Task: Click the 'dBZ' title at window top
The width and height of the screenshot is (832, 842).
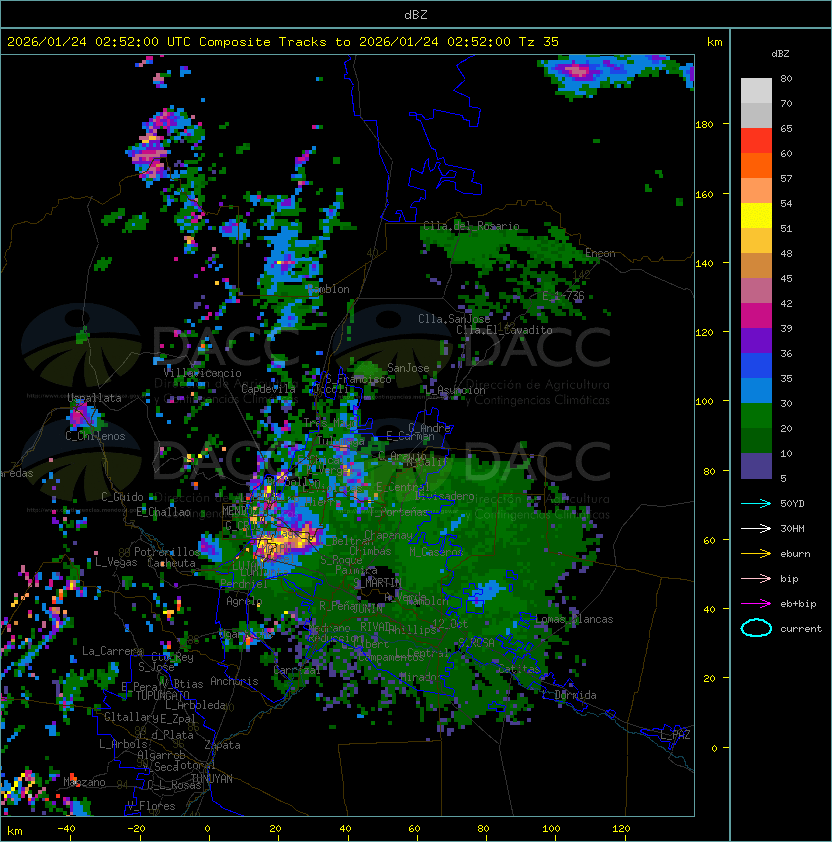Action: click(x=416, y=14)
